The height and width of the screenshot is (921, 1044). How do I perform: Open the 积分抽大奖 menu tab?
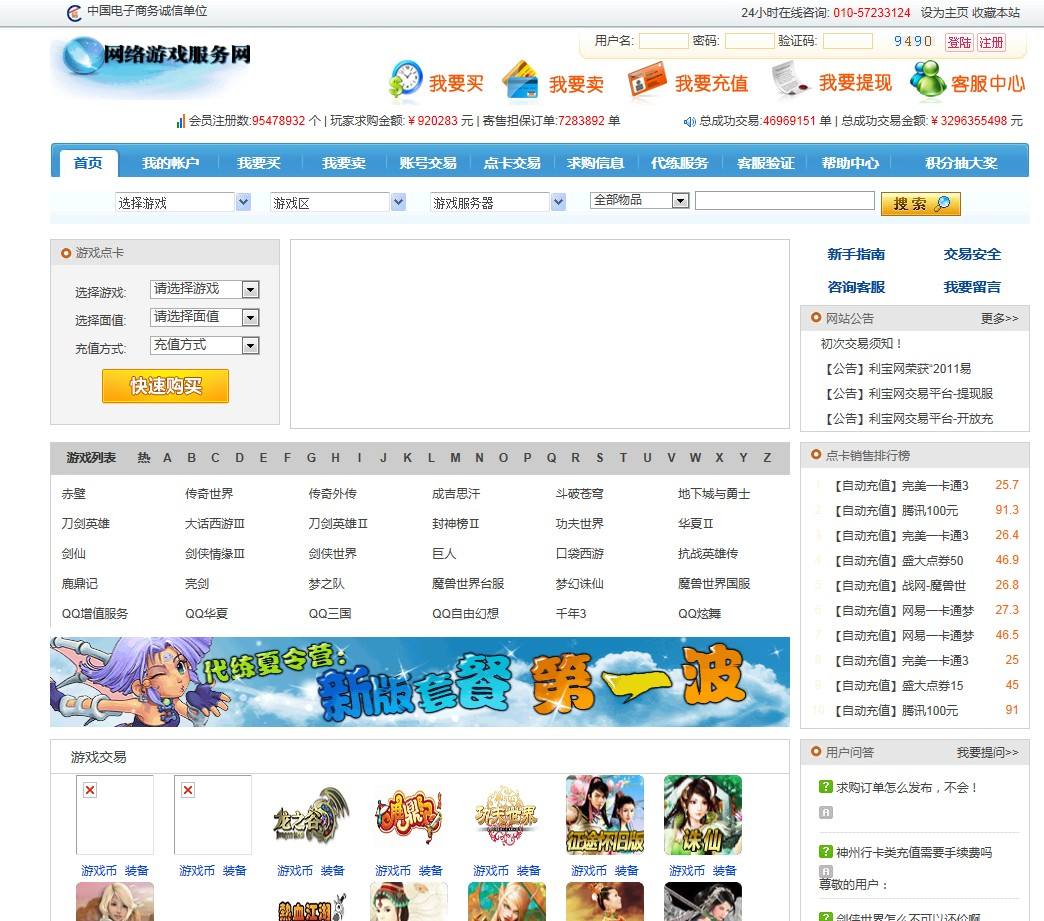961,163
